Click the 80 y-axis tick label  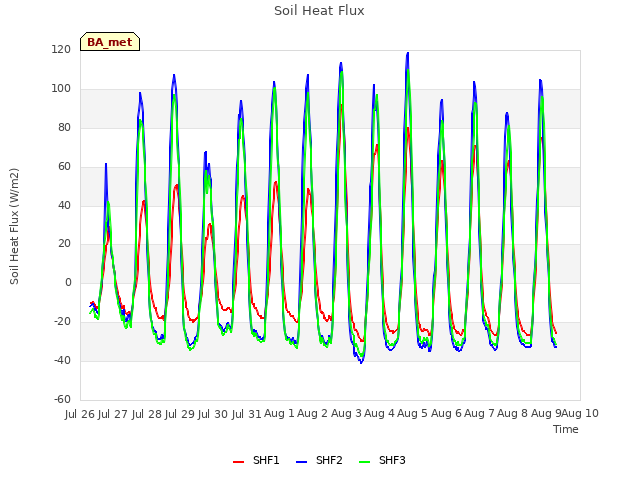pyautogui.click(x=64, y=128)
